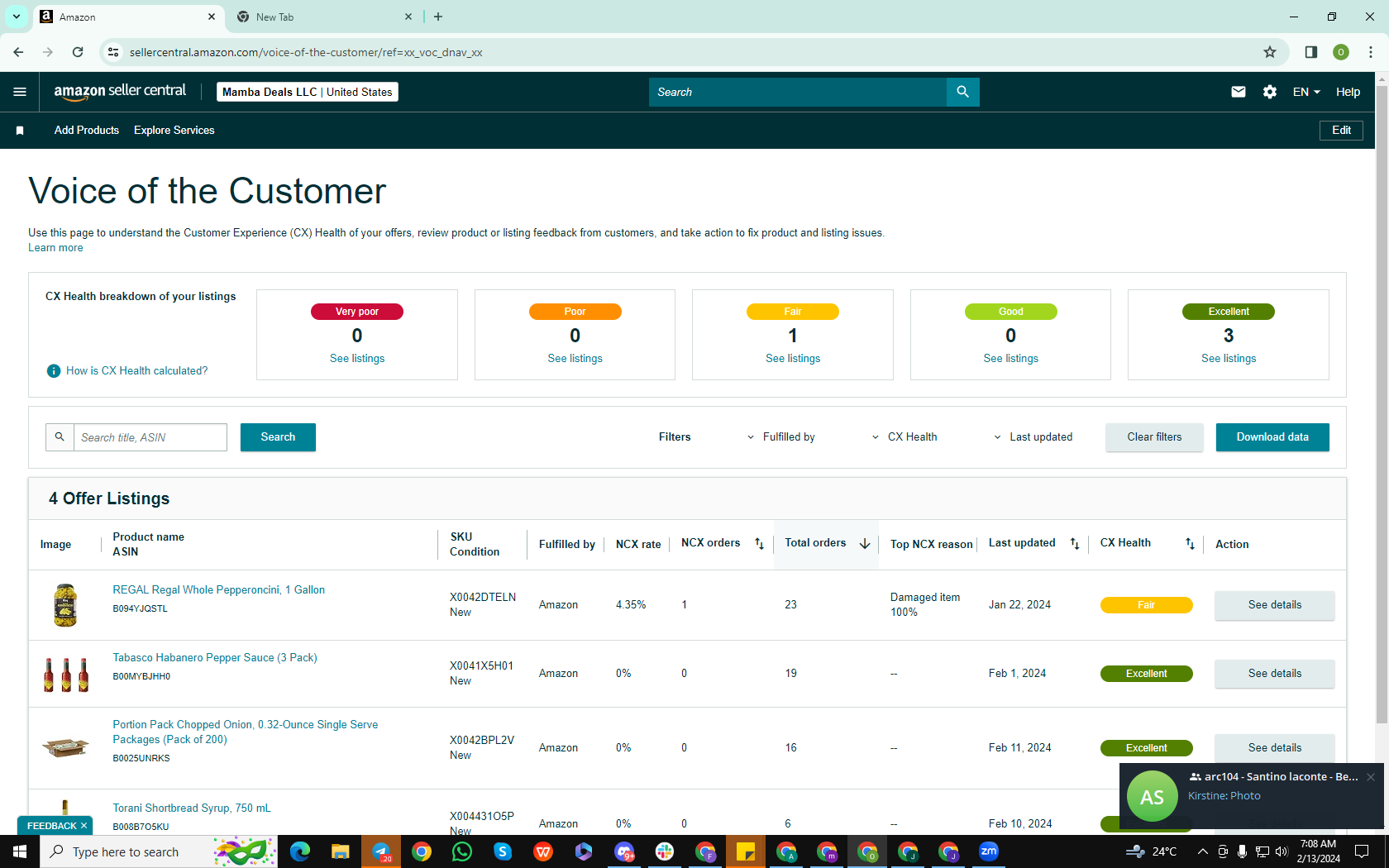See listings under Very poor
The image size is (1389, 868).
[357, 359]
